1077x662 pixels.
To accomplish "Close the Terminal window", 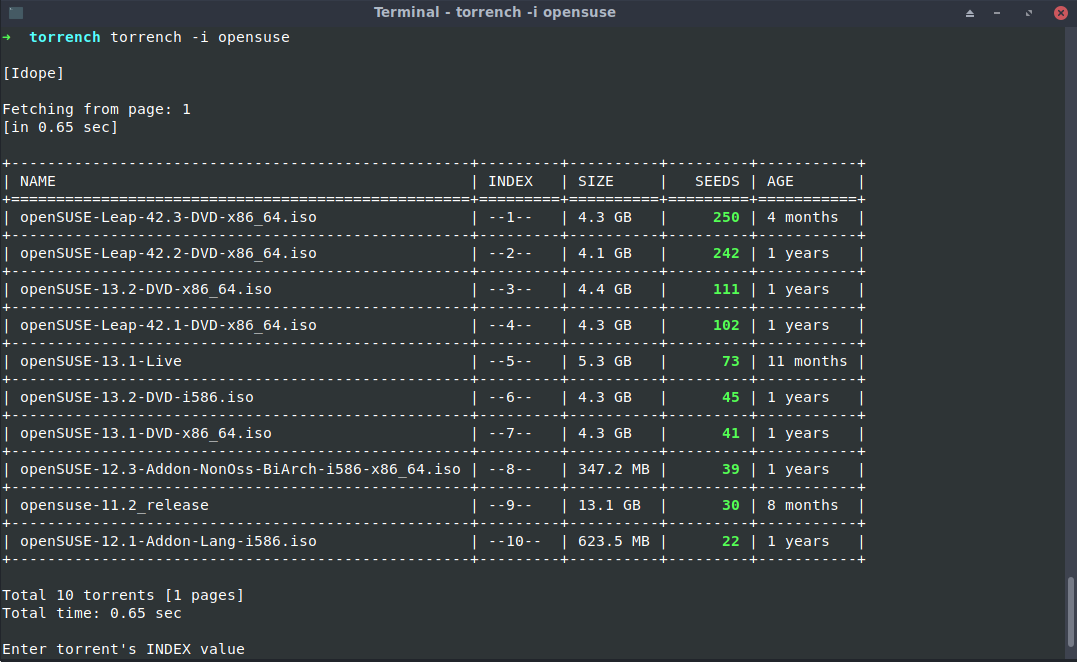I will point(1061,13).
